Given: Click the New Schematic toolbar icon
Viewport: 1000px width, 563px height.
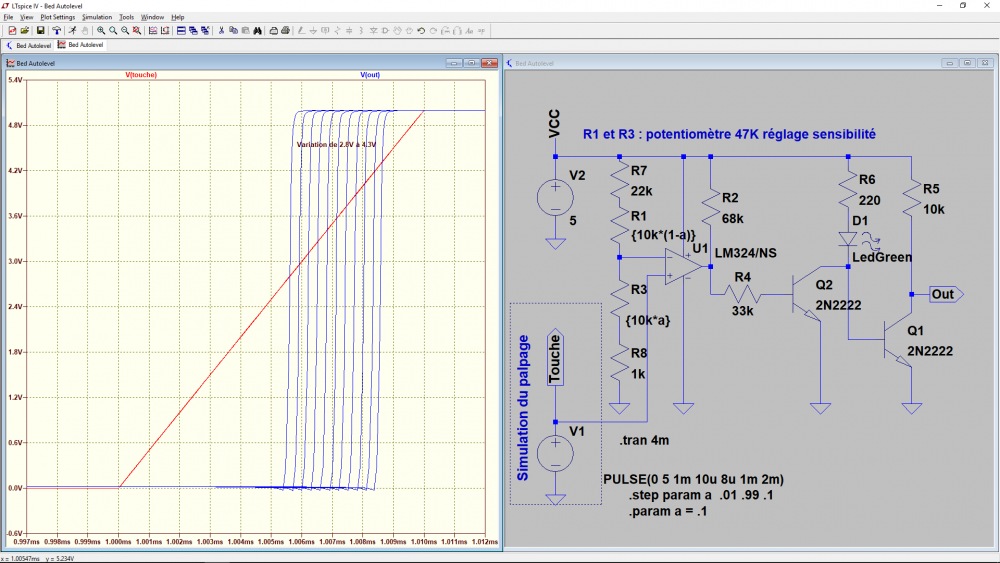Looking at the screenshot, I should [11, 31].
